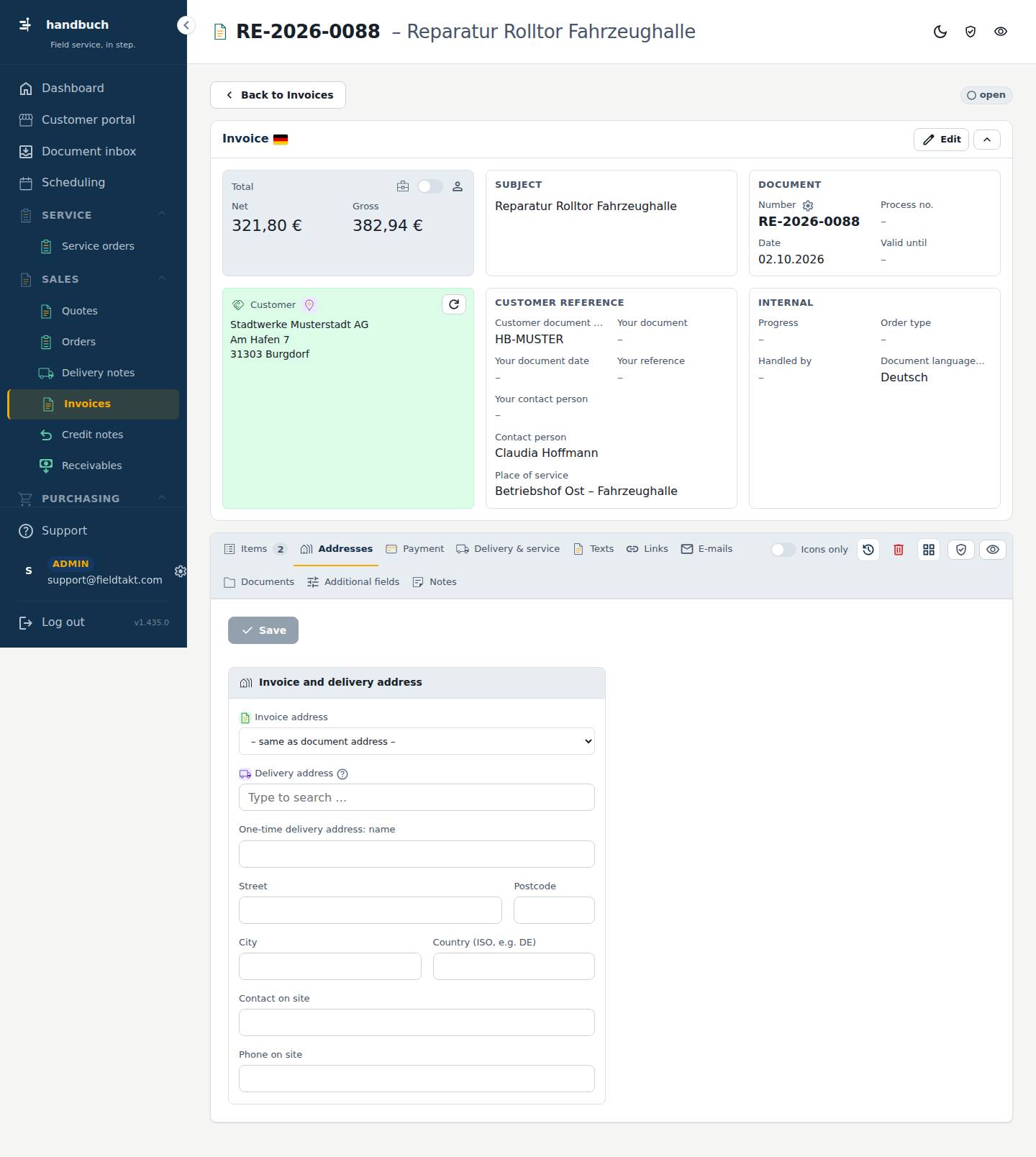Image resolution: width=1036 pixels, height=1157 pixels.
Task: Open user settings gear in sidebar
Action: tap(181, 571)
